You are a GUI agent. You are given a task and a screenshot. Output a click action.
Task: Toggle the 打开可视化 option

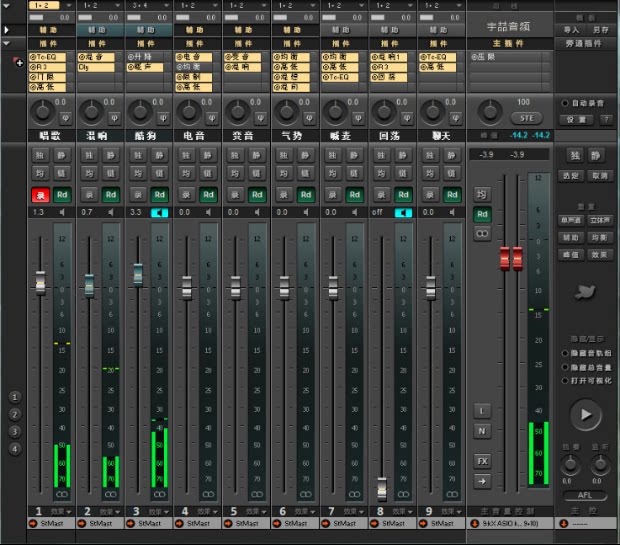point(566,381)
